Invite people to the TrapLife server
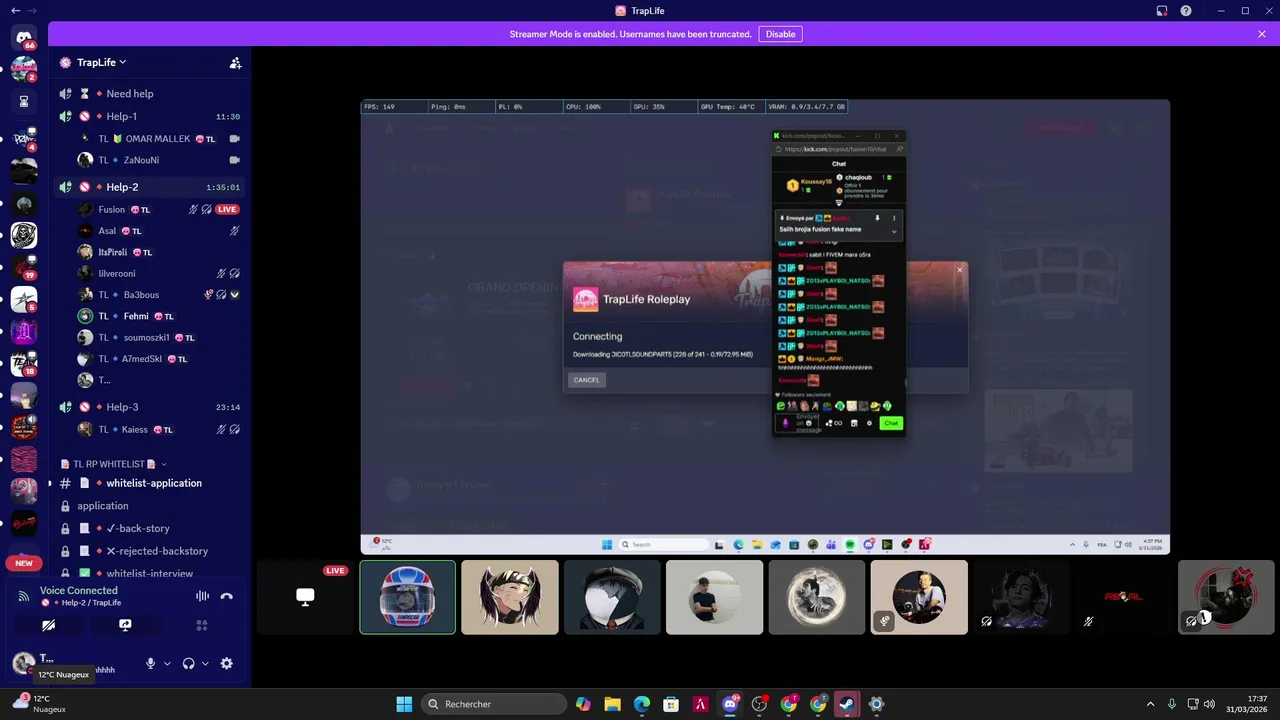This screenshot has width=1280, height=720. pos(235,62)
